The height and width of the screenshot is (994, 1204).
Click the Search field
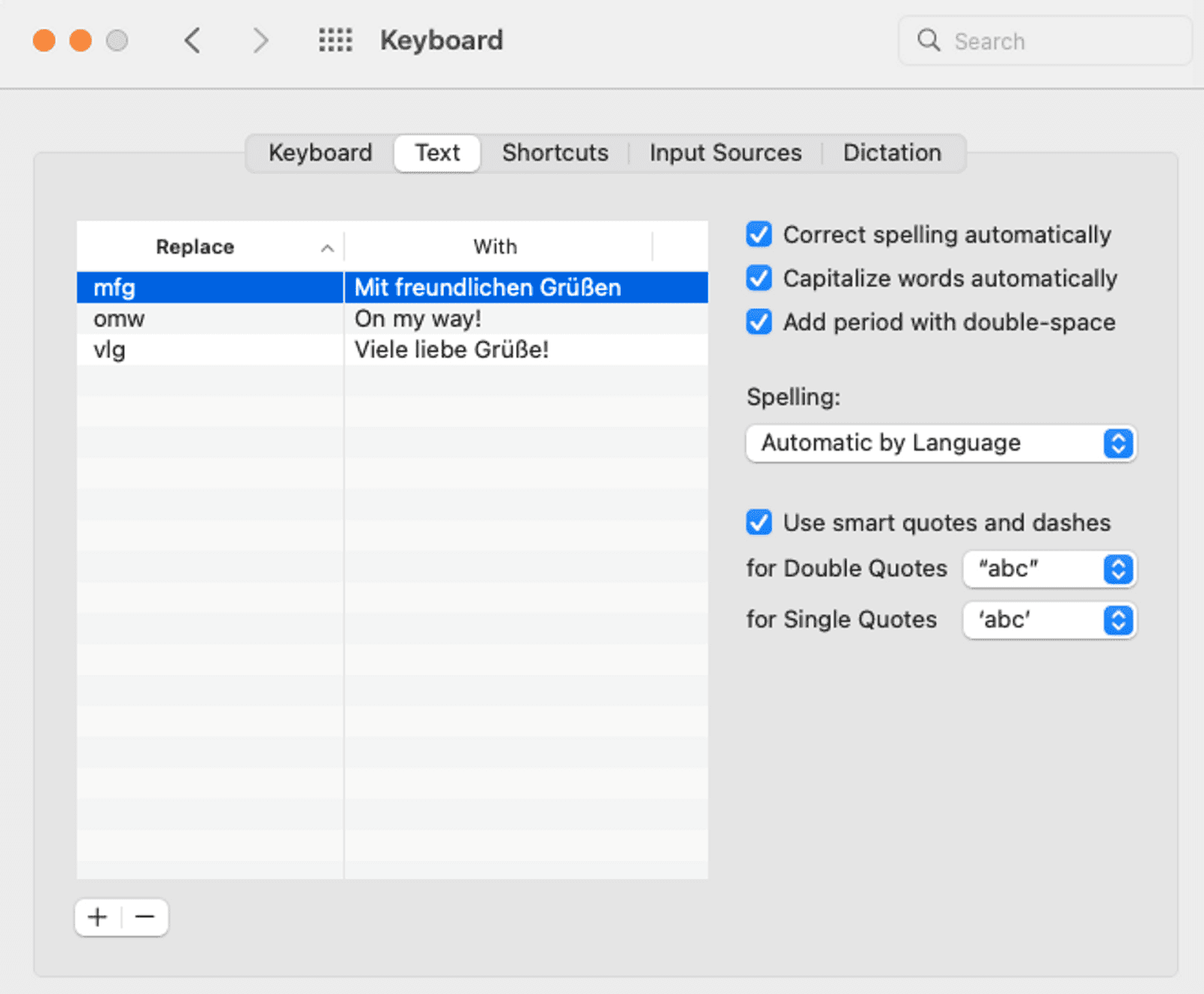click(1045, 41)
